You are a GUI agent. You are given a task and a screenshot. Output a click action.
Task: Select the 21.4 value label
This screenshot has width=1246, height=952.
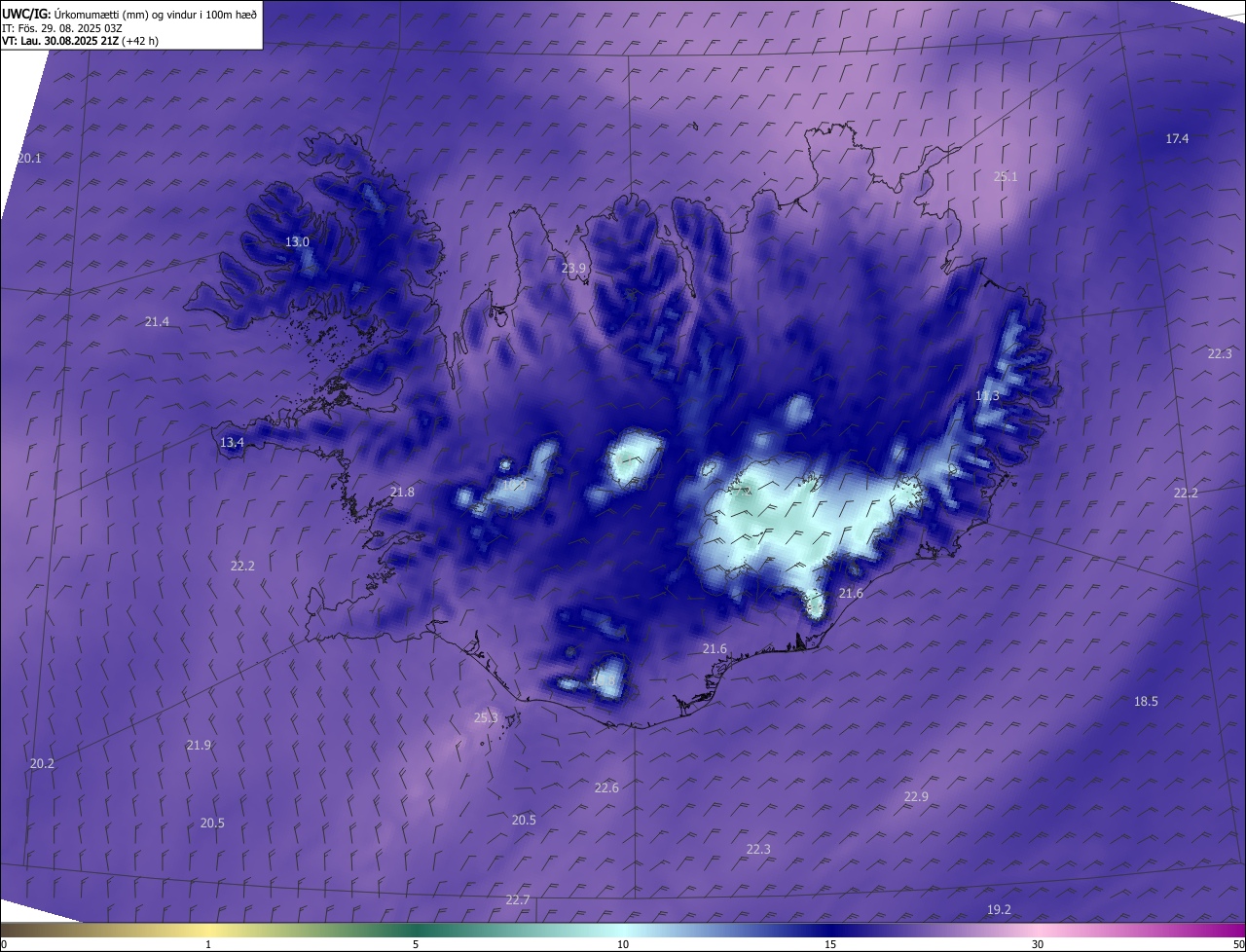coord(157,321)
